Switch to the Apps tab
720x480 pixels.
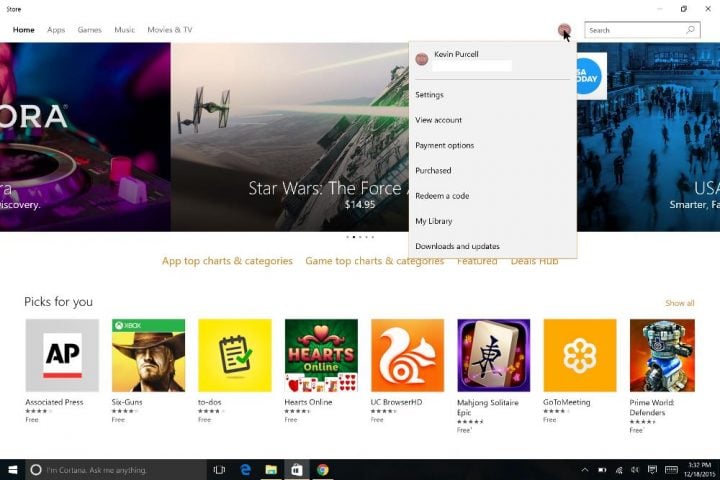[56, 30]
